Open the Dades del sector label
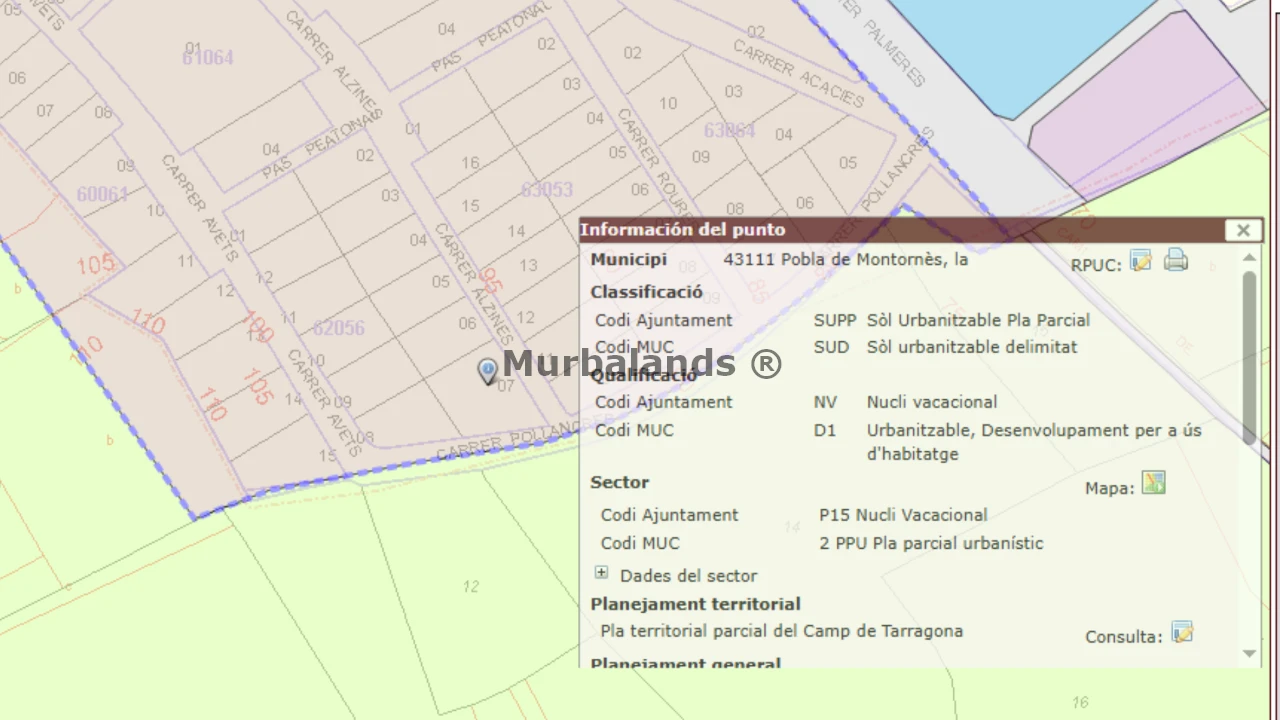This screenshot has height=720, width=1280. point(688,576)
